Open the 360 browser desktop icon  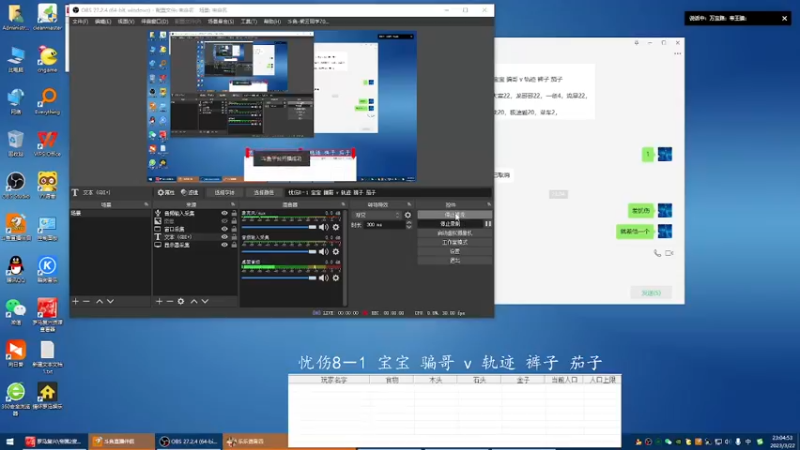pos(16,399)
